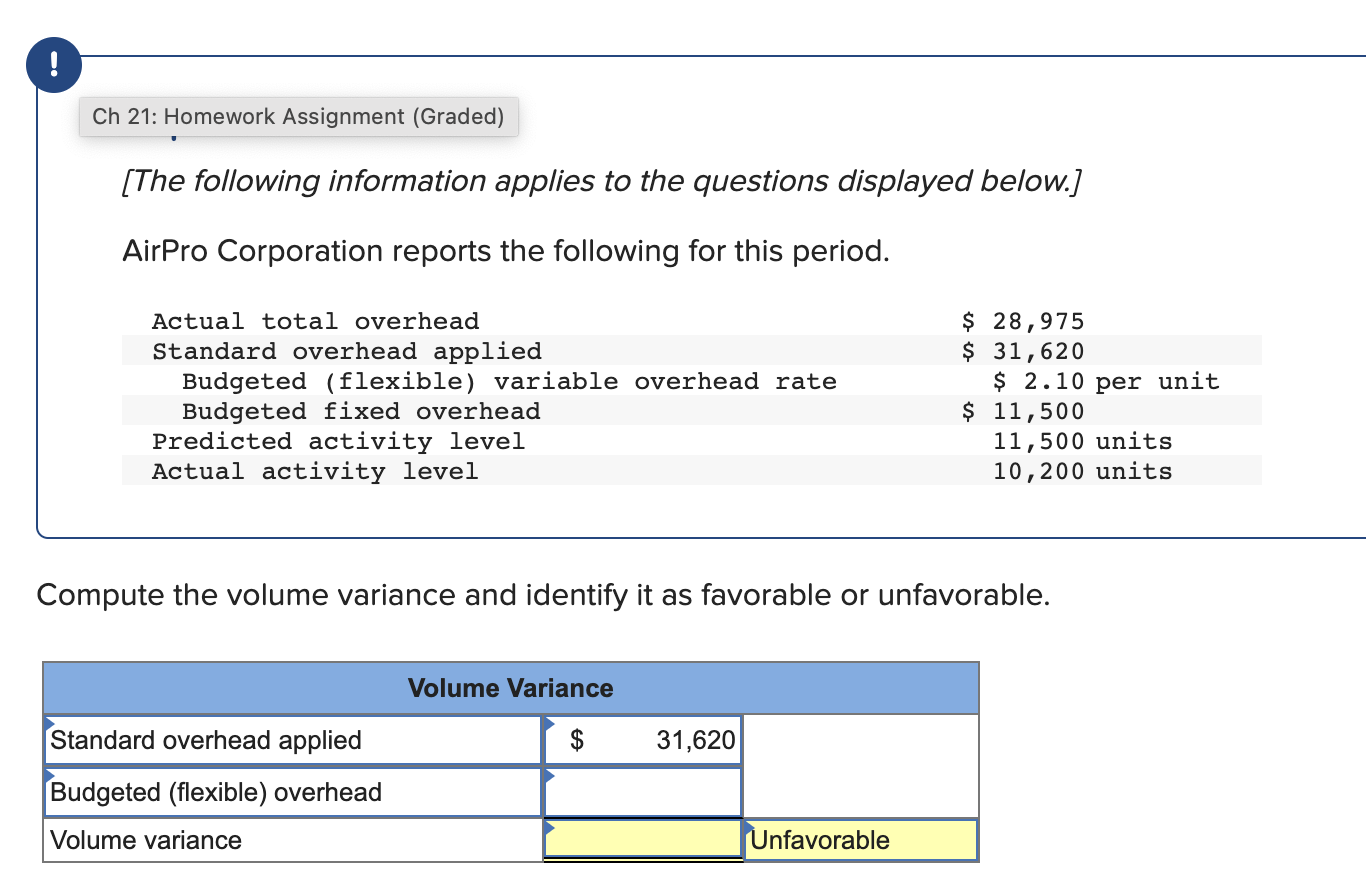Click the $ 28,975 actual overhead value
The height and width of the screenshot is (894, 1366).
pos(1022,321)
